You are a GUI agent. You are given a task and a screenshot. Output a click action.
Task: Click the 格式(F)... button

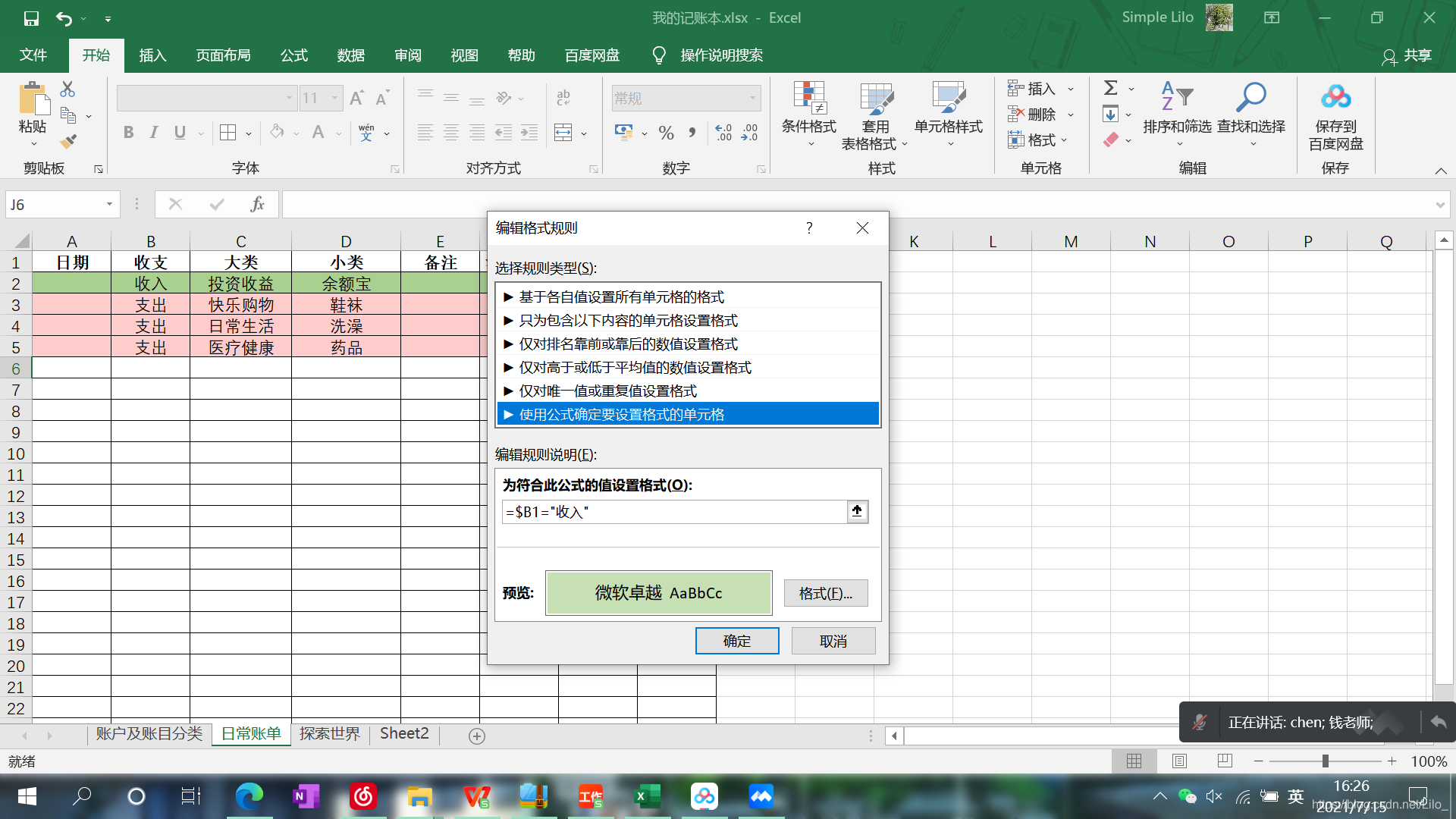pos(825,593)
